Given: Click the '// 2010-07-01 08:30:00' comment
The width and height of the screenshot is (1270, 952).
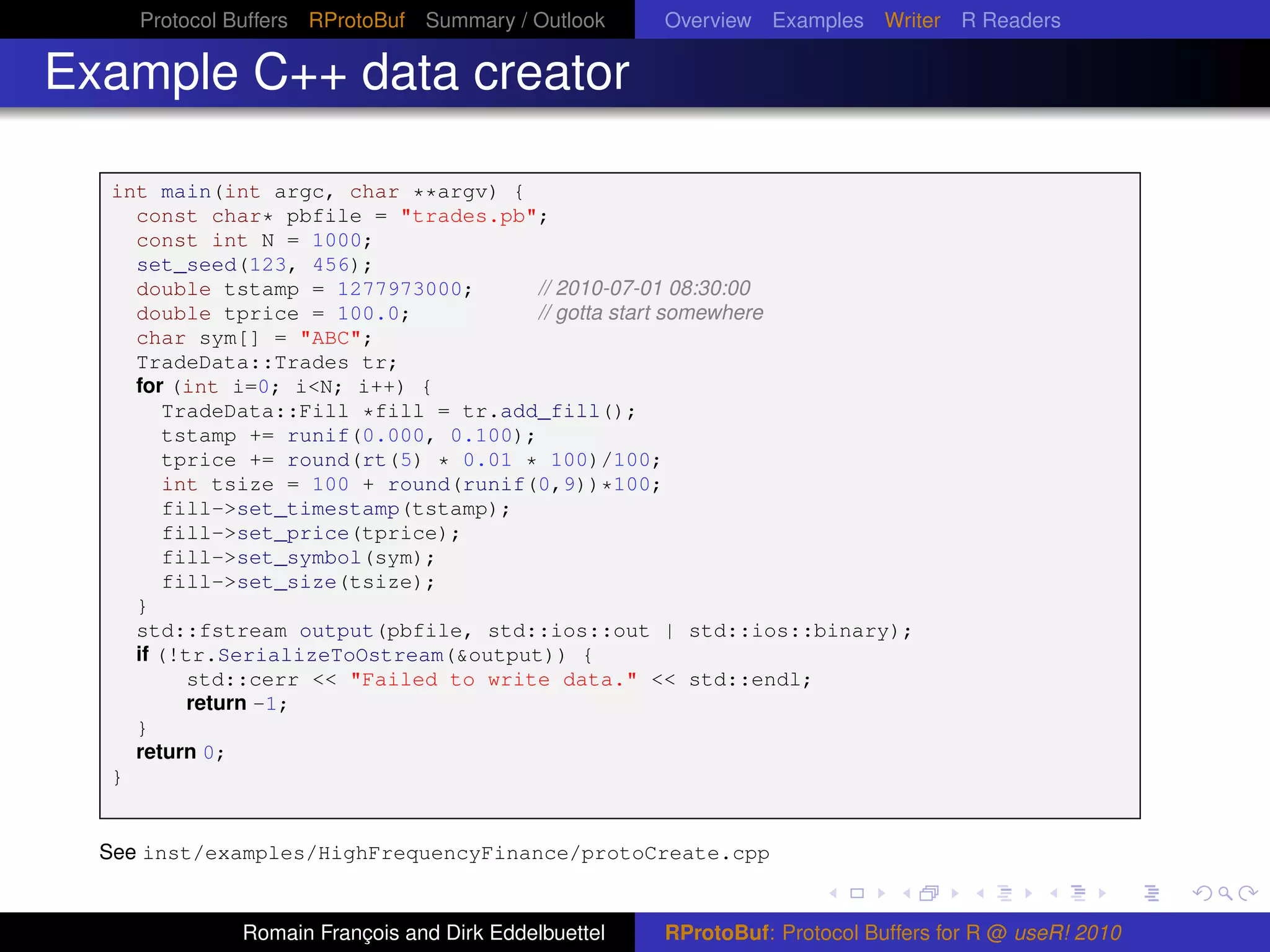Looking at the screenshot, I should (x=644, y=288).
